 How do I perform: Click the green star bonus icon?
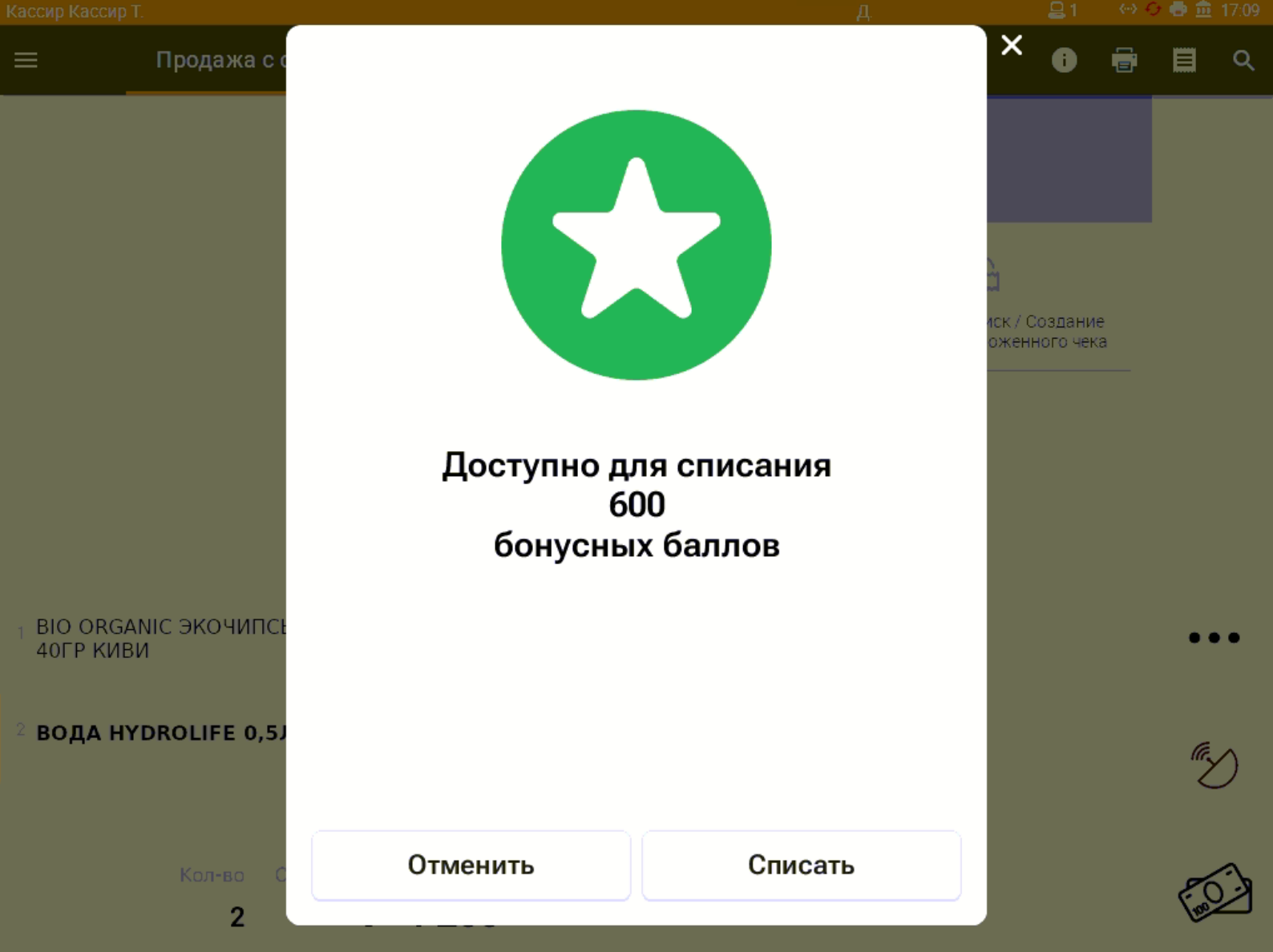click(636, 244)
